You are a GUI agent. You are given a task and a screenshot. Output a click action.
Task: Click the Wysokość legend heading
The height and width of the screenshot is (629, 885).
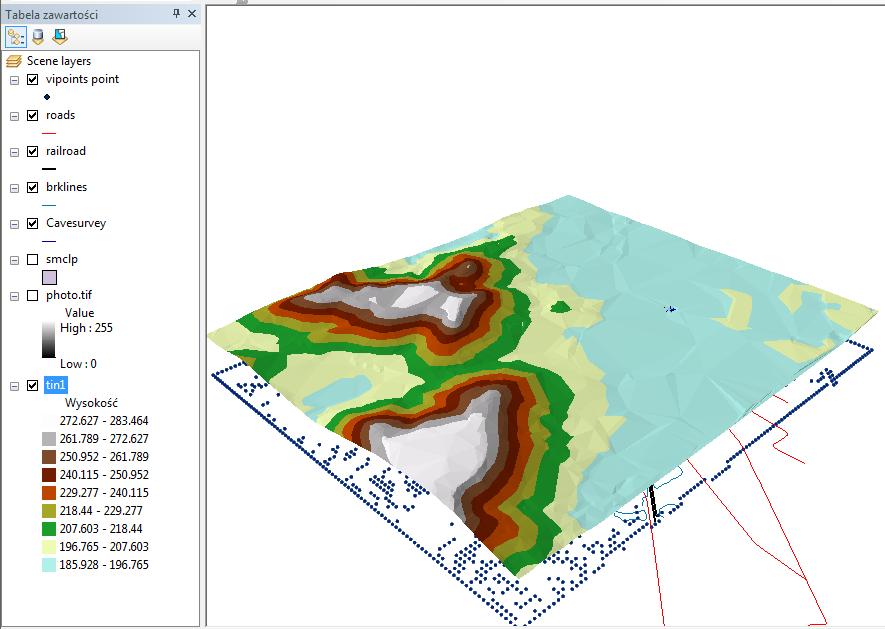[91, 403]
